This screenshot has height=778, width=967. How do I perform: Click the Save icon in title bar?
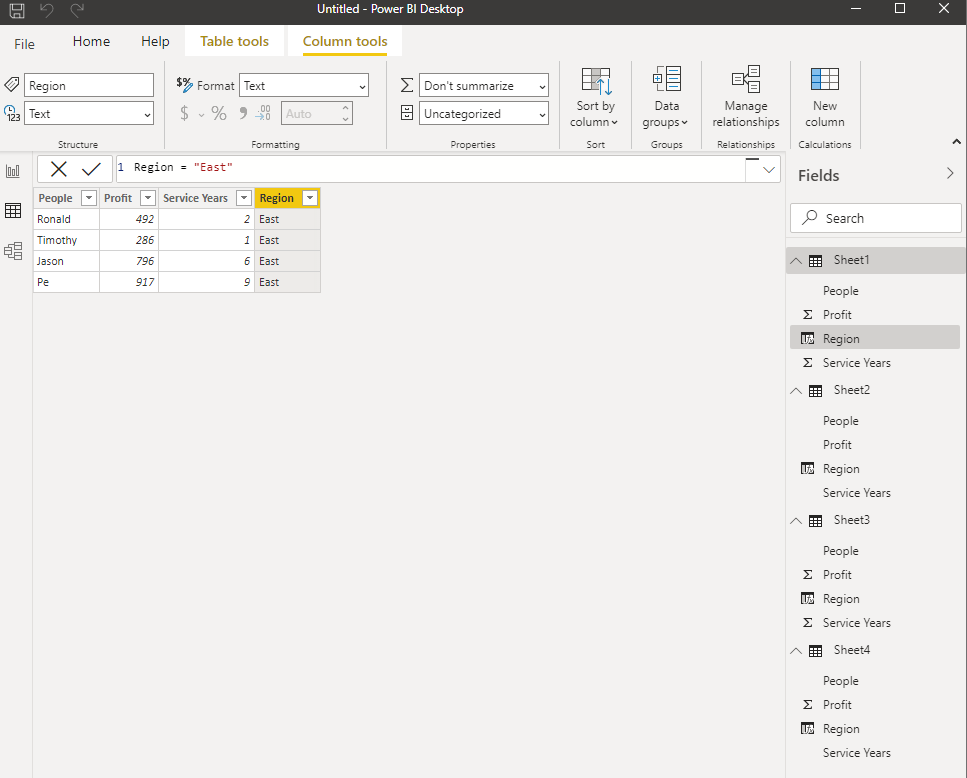[17, 10]
